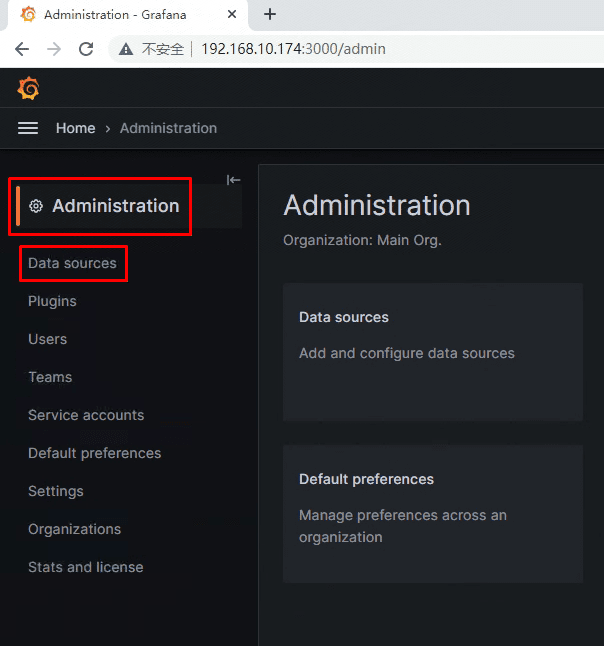Open a new browser tab with plus
The image size is (604, 646).
click(270, 14)
